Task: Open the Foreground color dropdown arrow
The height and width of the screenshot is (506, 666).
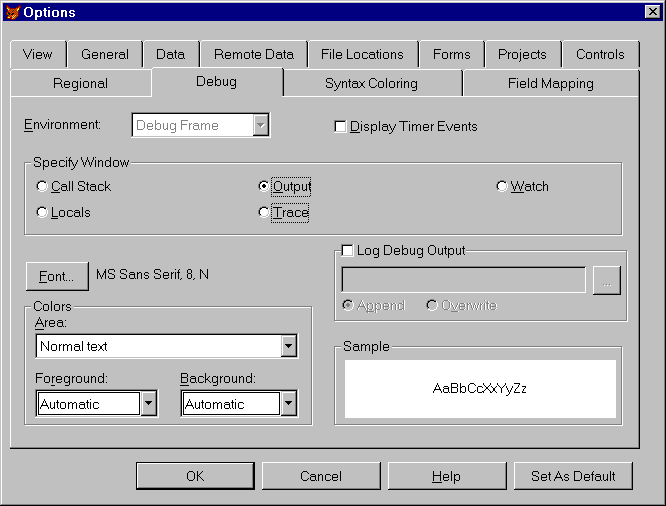Action: (149, 403)
